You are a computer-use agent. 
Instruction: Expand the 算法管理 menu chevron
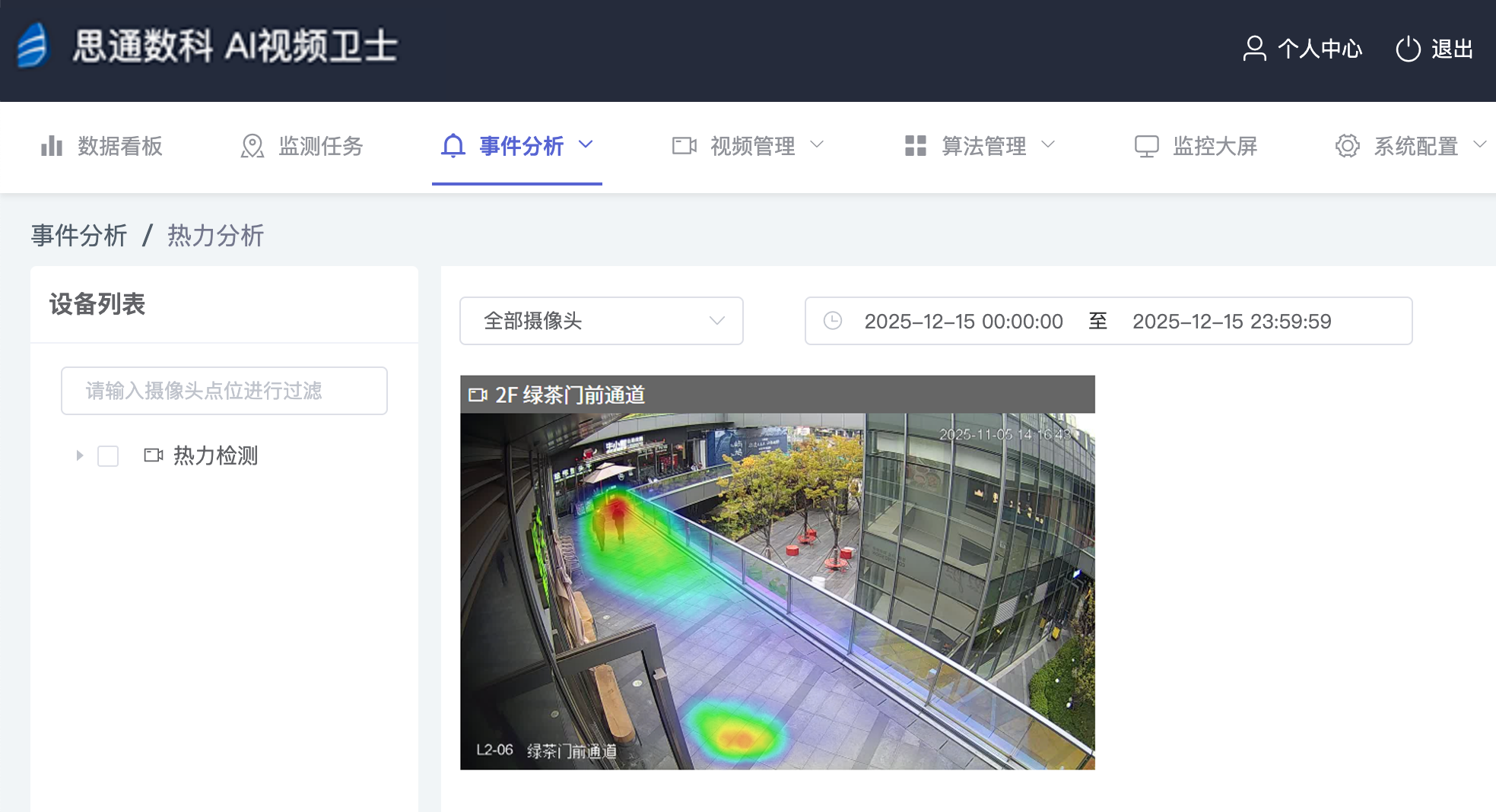point(1048,144)
